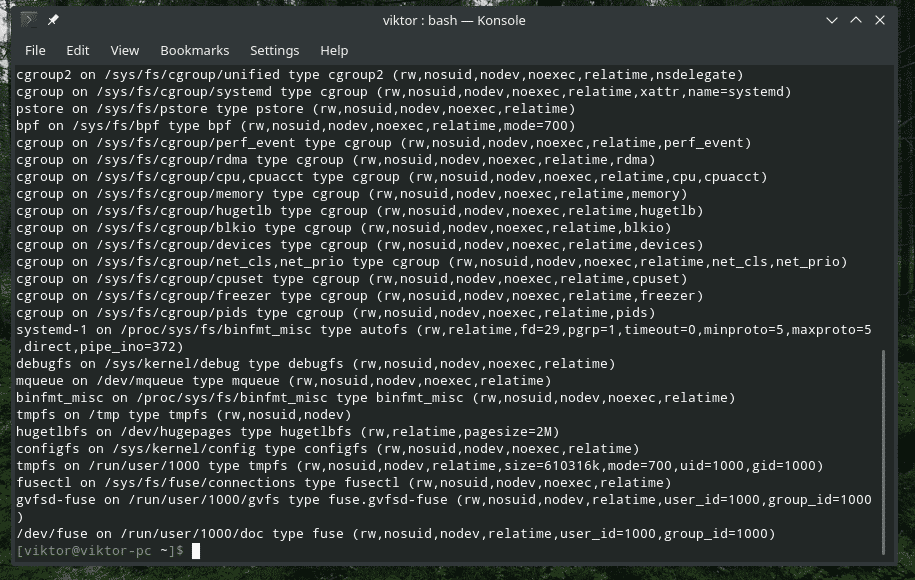Close the Konsole window
Image resolution: width=915 pixels, height=580 pixels.
(881, 20)
